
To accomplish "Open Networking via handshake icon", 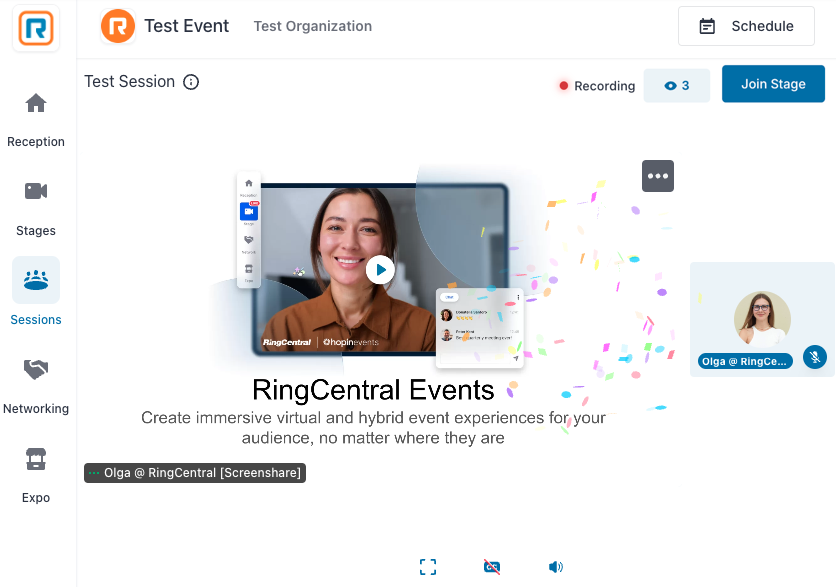I will pyautogui.click(x=36, y=369).
